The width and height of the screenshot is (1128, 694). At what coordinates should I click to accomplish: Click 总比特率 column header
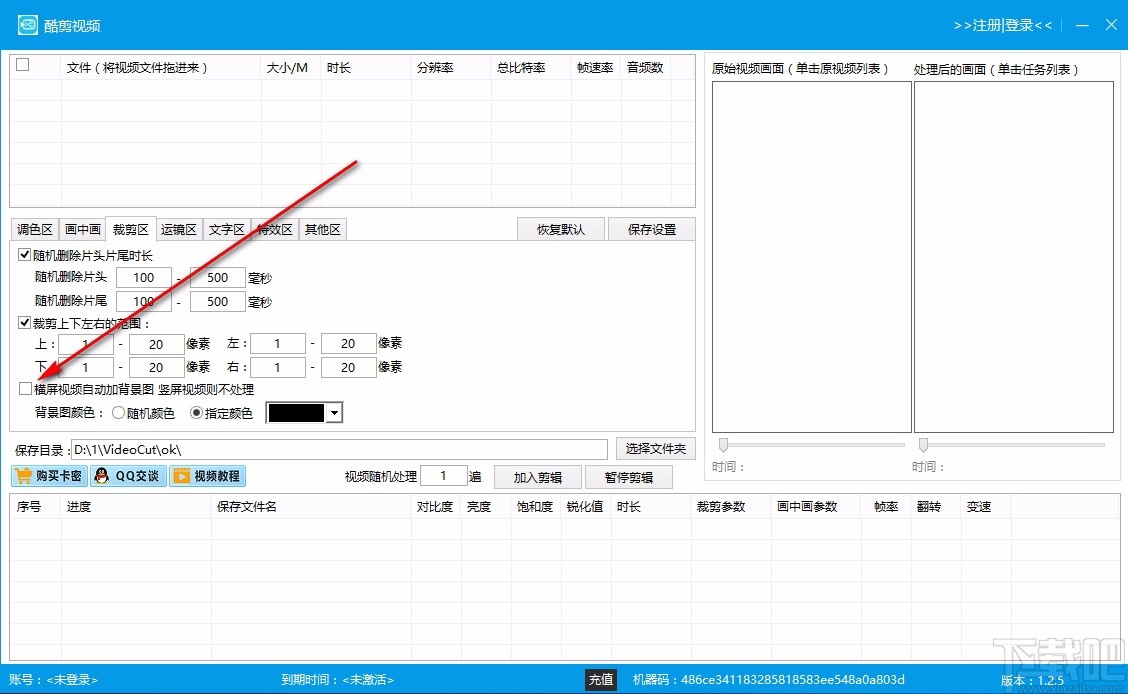tap(530, 68)
